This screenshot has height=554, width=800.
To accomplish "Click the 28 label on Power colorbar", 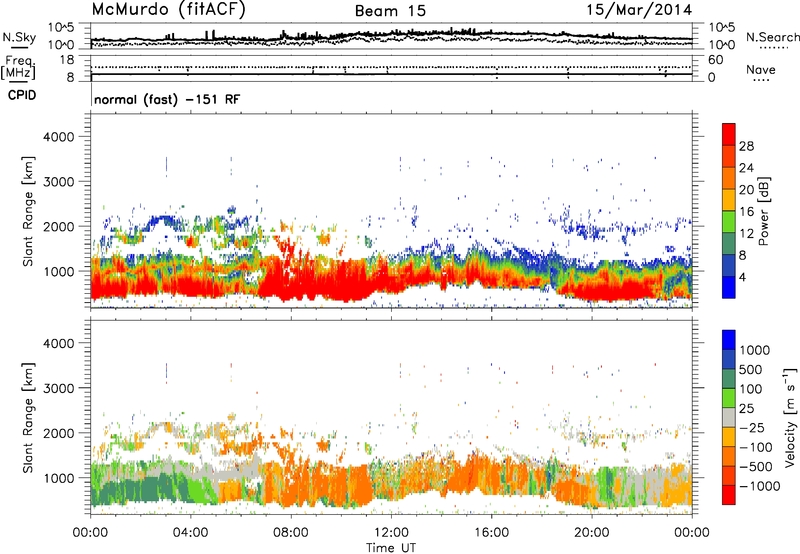I will [x=746, y=146].
